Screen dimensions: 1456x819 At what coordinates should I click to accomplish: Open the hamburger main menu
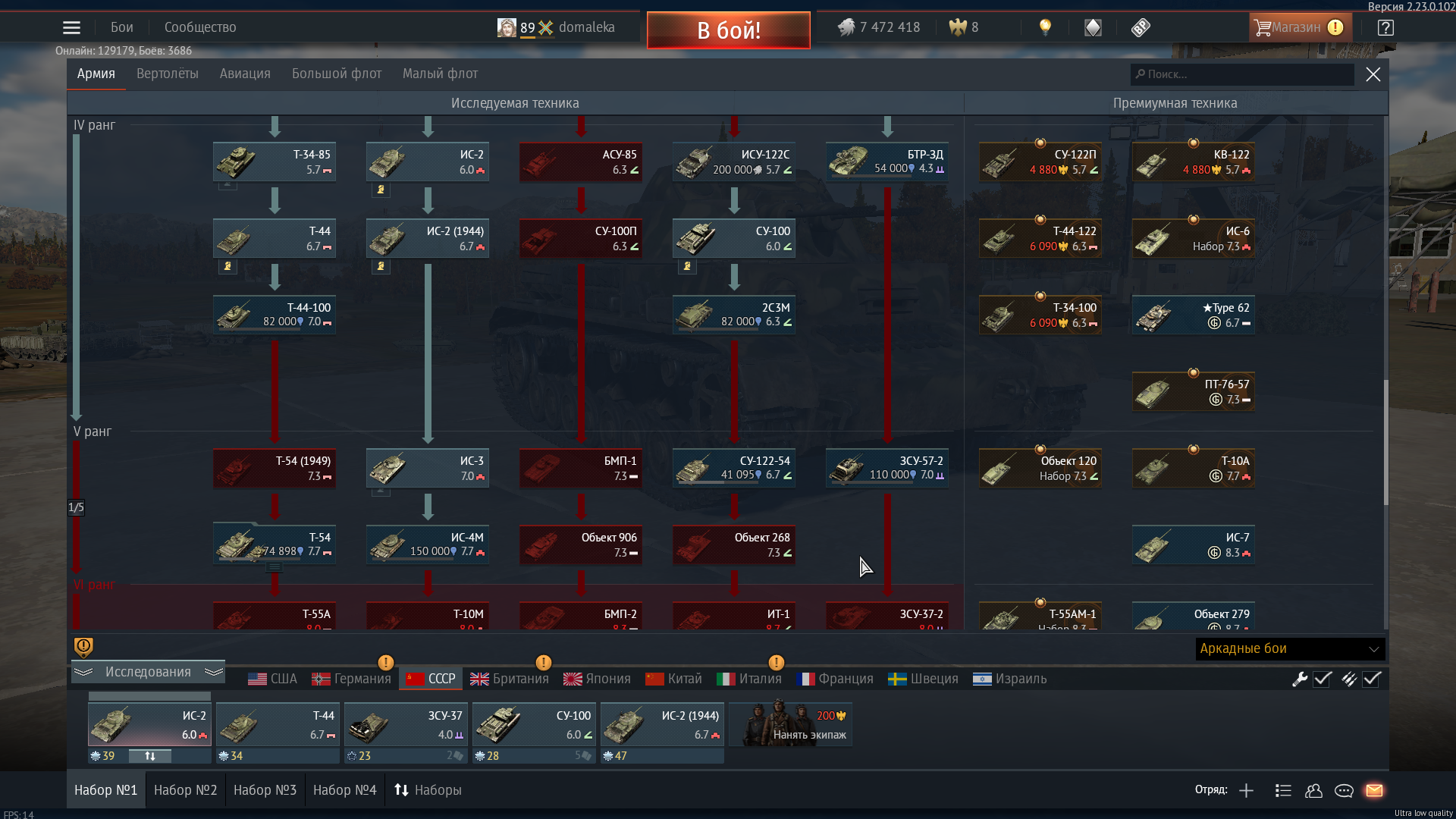(71, 27)
